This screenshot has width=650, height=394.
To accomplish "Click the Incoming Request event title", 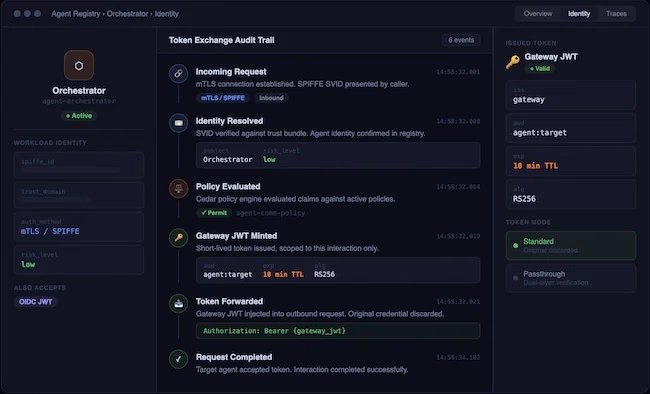I will click(x=231, y=72).
